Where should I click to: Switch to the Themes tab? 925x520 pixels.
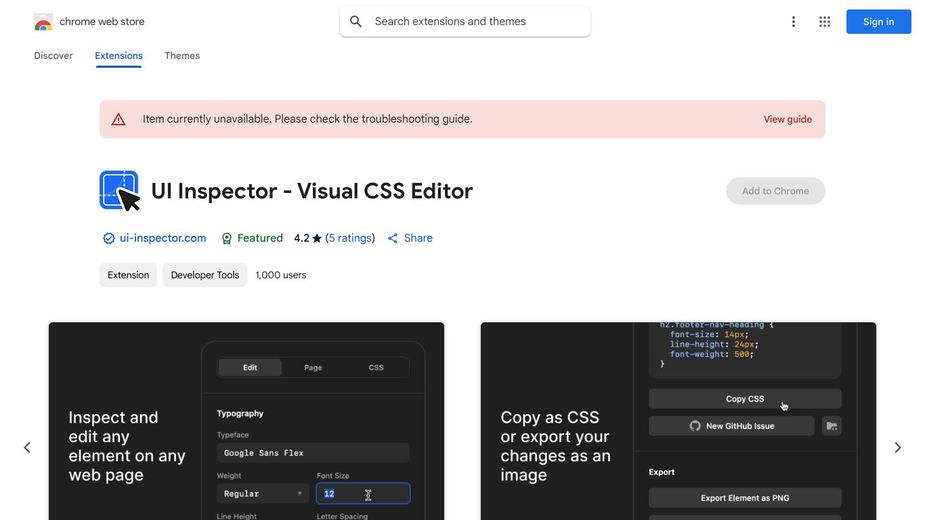click(182, 56)
